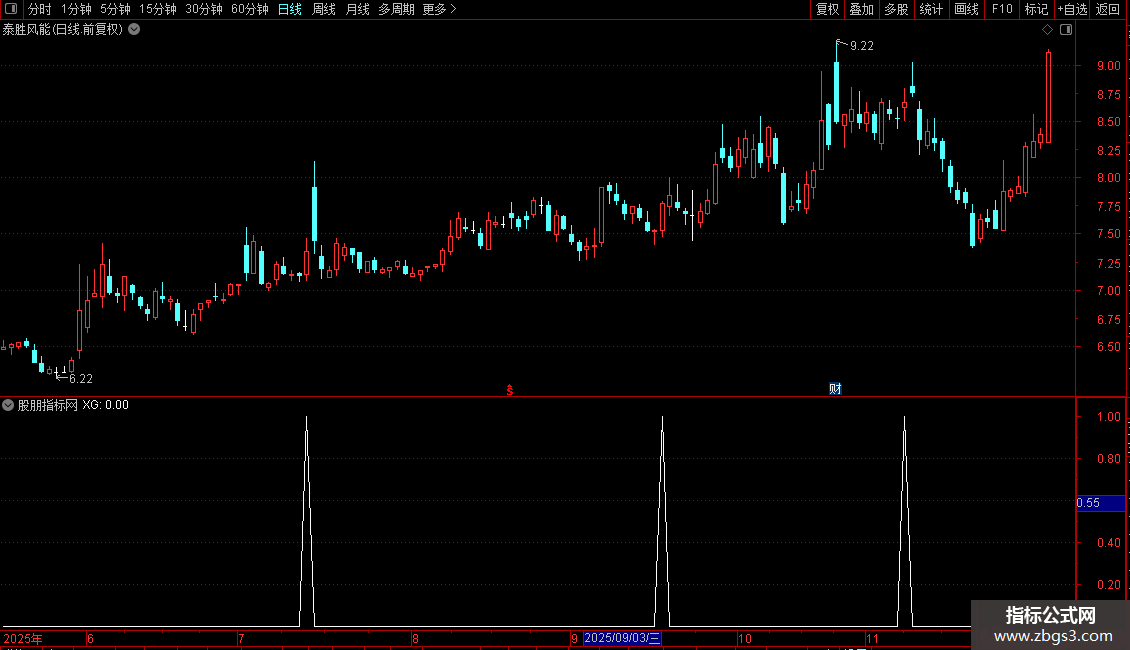Screen dimensions: 1130x650
Task: Click the red S marker under the chart
Action: click(x=510, y=390)
